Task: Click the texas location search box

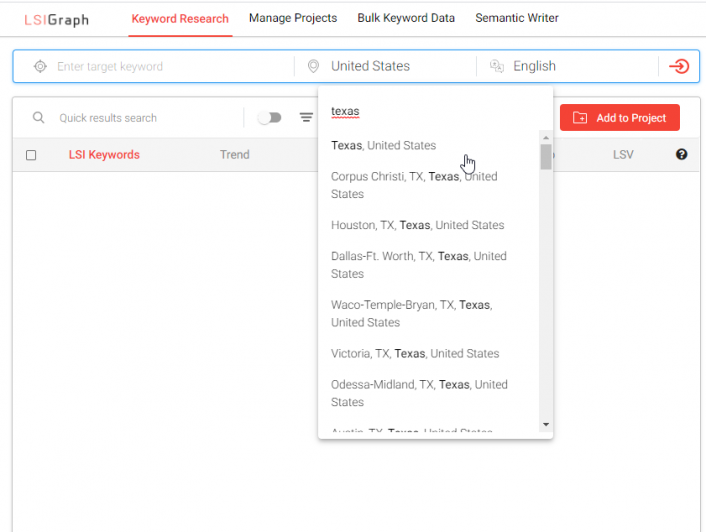Action: click(x=434, y=111)
